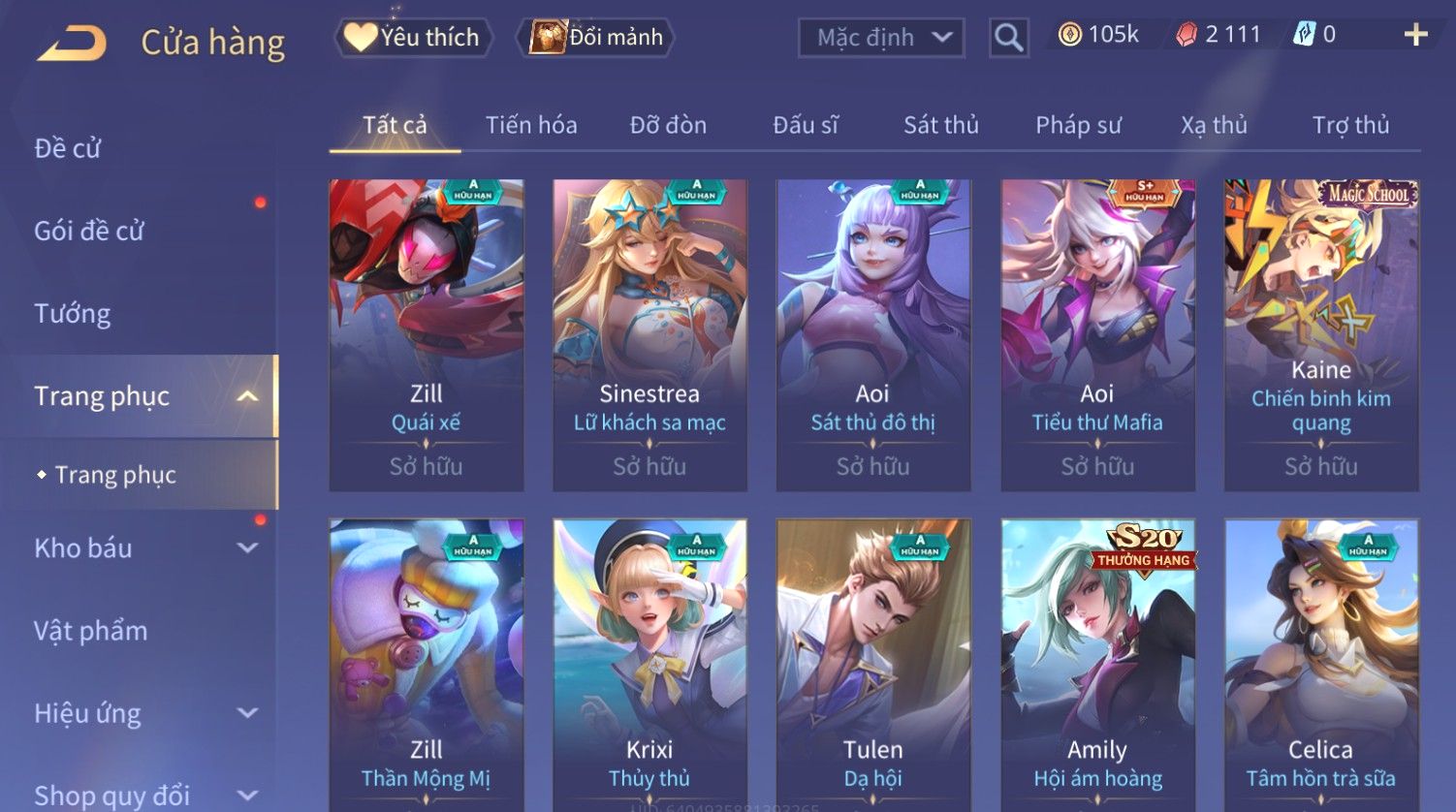Viewport: 1456px width, 812px height.
Task: Click the back arrow icon
Action: (72, 43)
